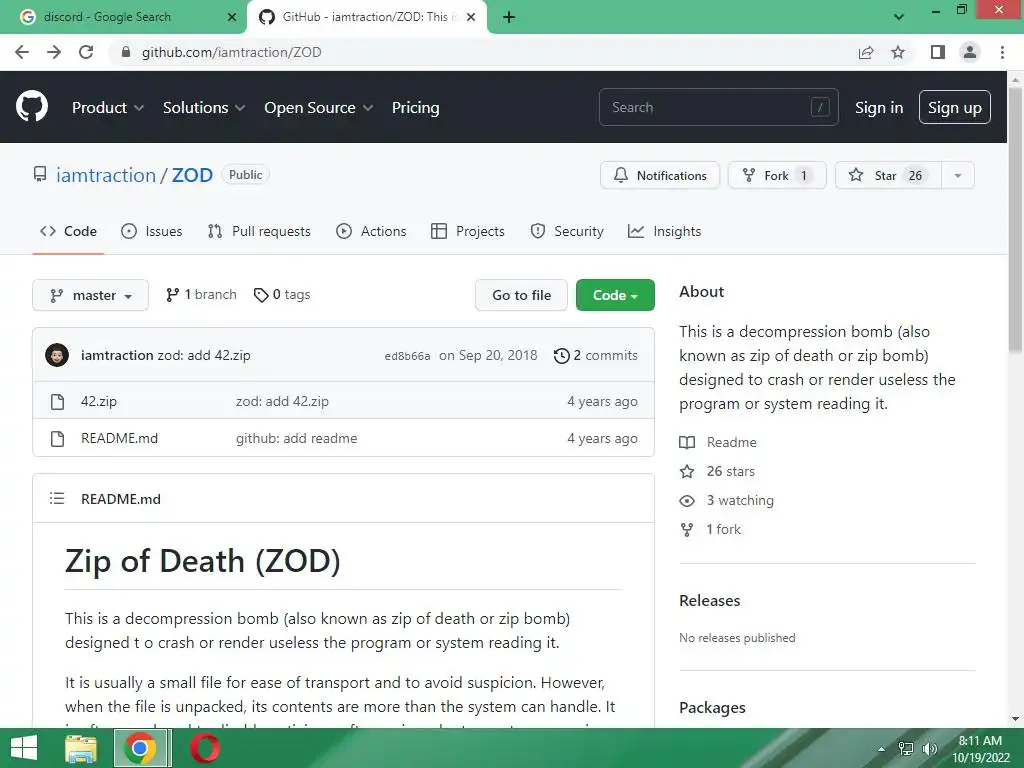1024x768 pixels.
Task: View the site lock icon info
Action: (x=126, y=52)
